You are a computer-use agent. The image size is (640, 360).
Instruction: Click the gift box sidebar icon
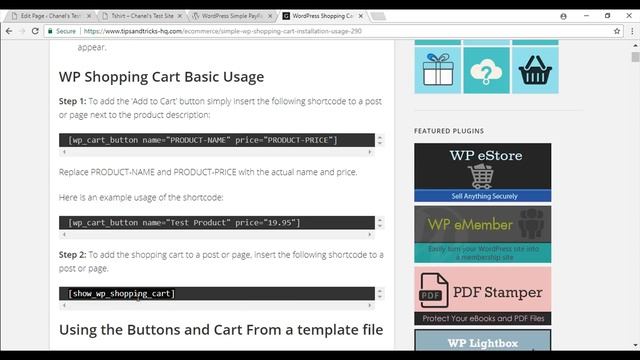(438, 70)
